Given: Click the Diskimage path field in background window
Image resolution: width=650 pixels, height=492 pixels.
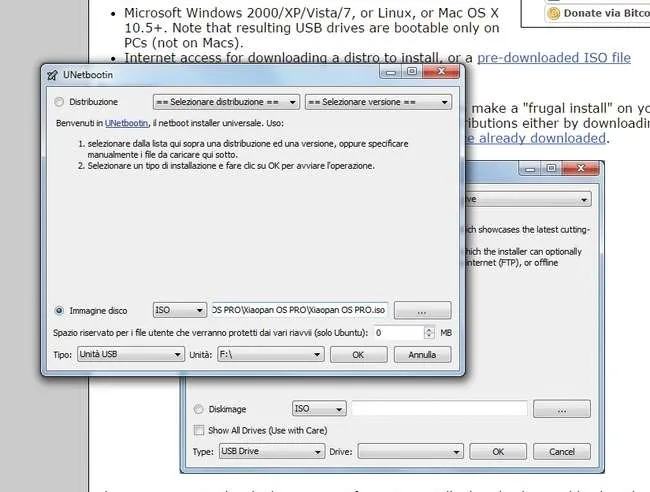Looking at the screenshot, I should [x=439, y=409].
